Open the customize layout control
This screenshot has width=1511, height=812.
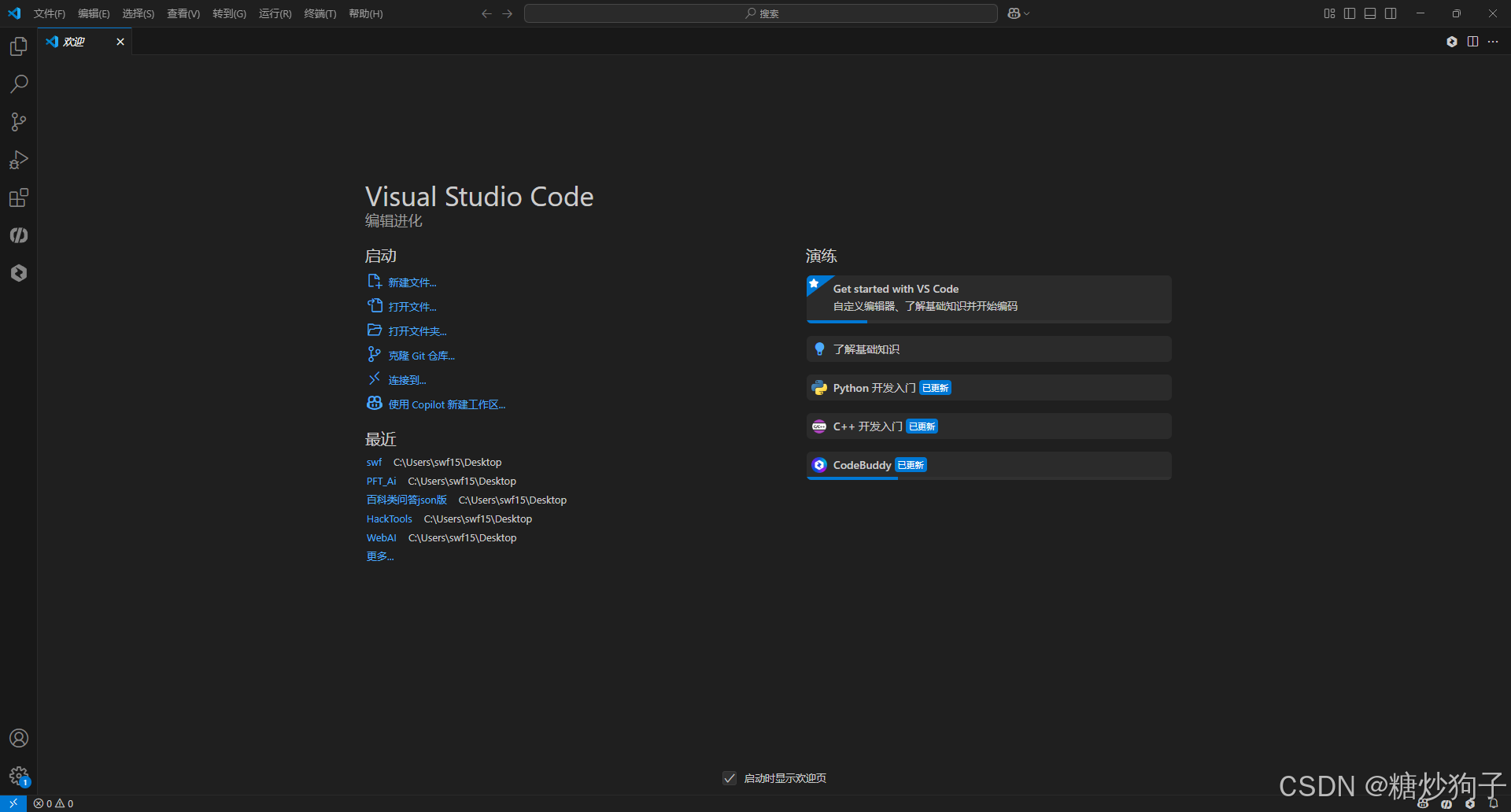point(1329,13)
